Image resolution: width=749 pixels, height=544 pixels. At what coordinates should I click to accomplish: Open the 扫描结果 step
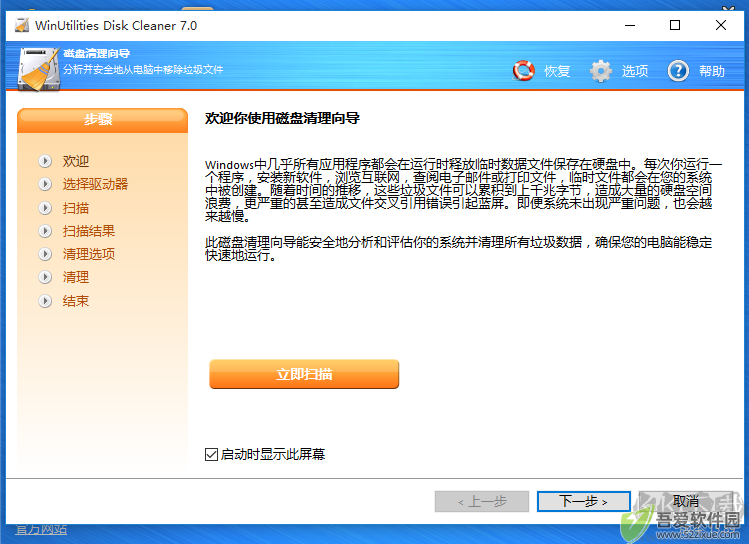click(88, 231)
